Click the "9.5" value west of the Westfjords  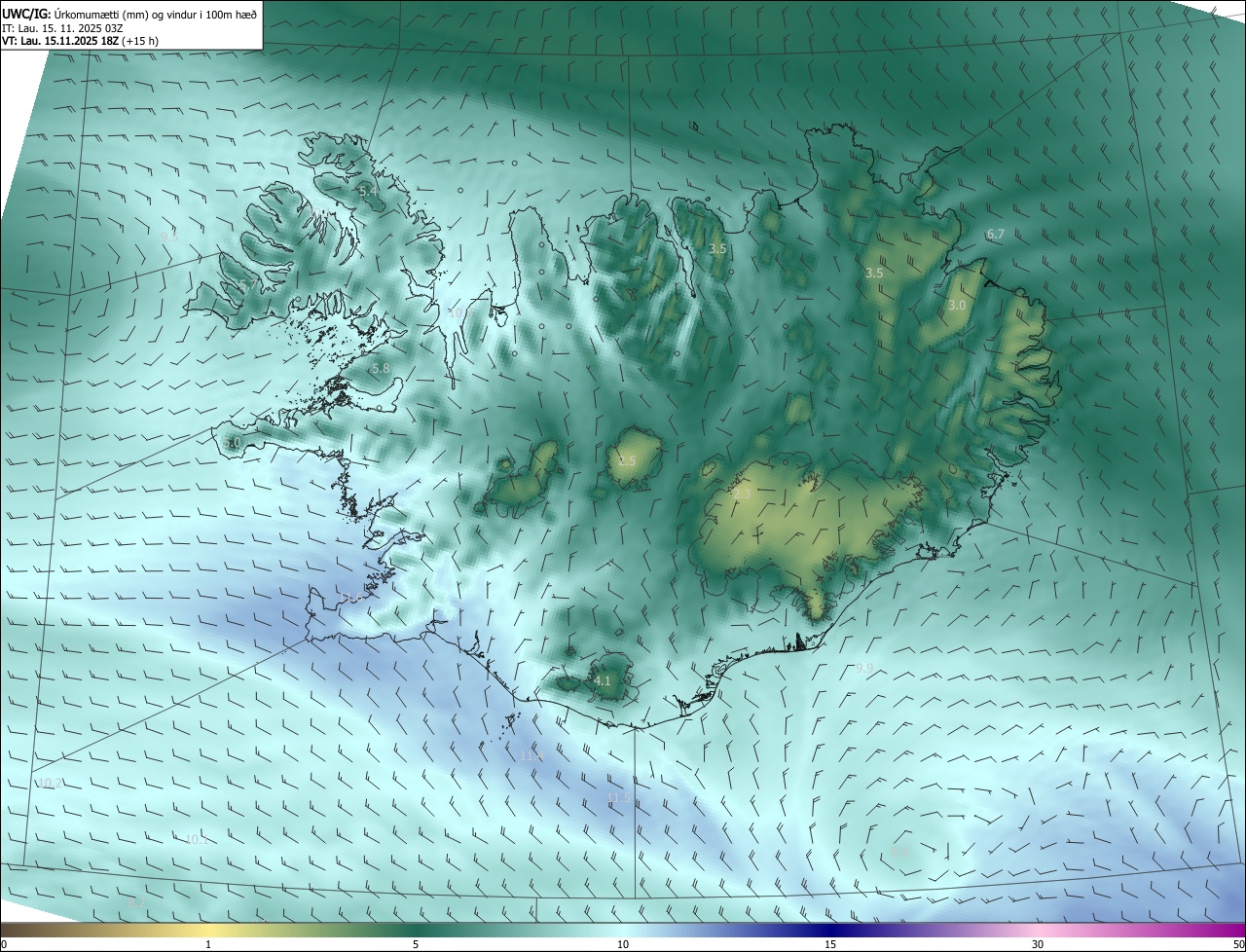click(169, 237)
